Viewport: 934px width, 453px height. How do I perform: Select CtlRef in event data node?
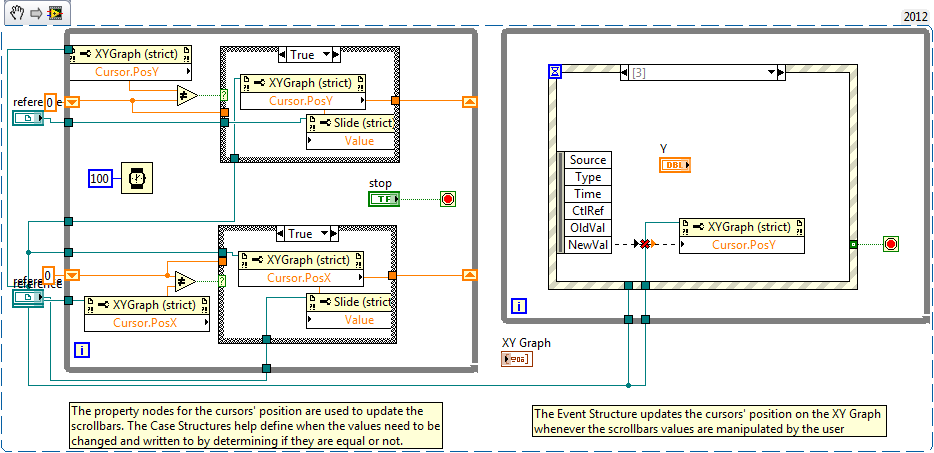coord(587,210)
